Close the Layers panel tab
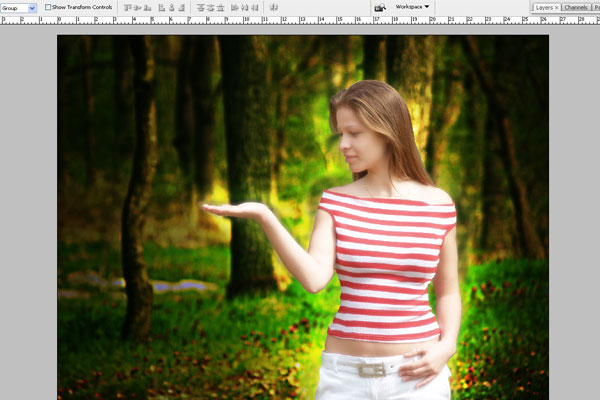The image size is (600, 400). pyautogui.click(x=556, y=7)
